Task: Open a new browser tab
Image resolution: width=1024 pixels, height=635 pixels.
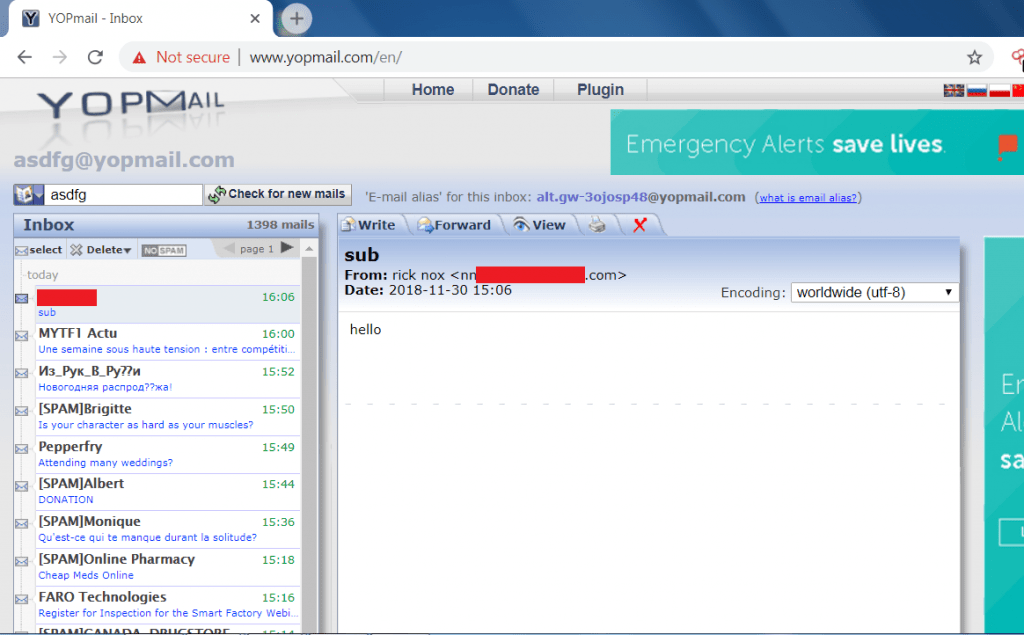Action: [x=297, y=18]
